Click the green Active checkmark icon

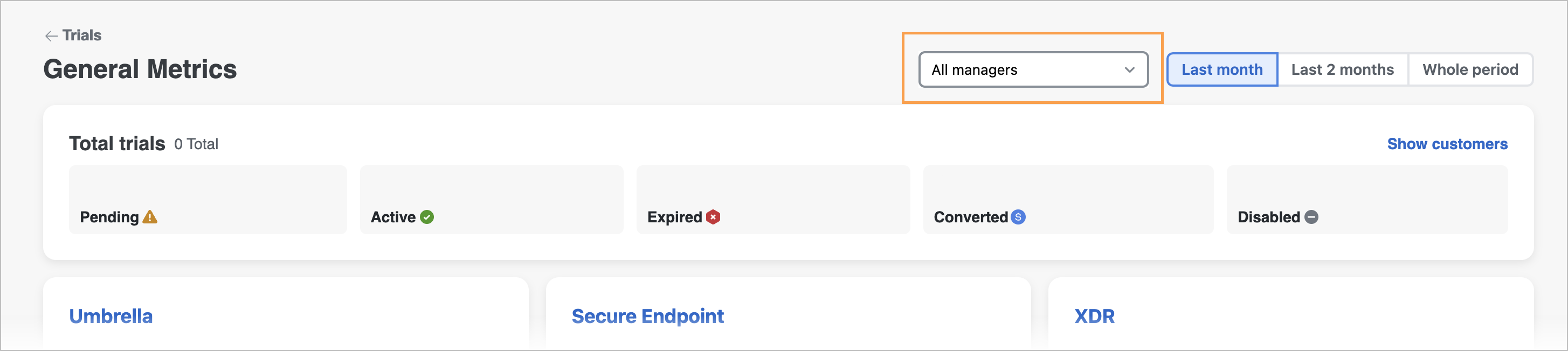427,217
